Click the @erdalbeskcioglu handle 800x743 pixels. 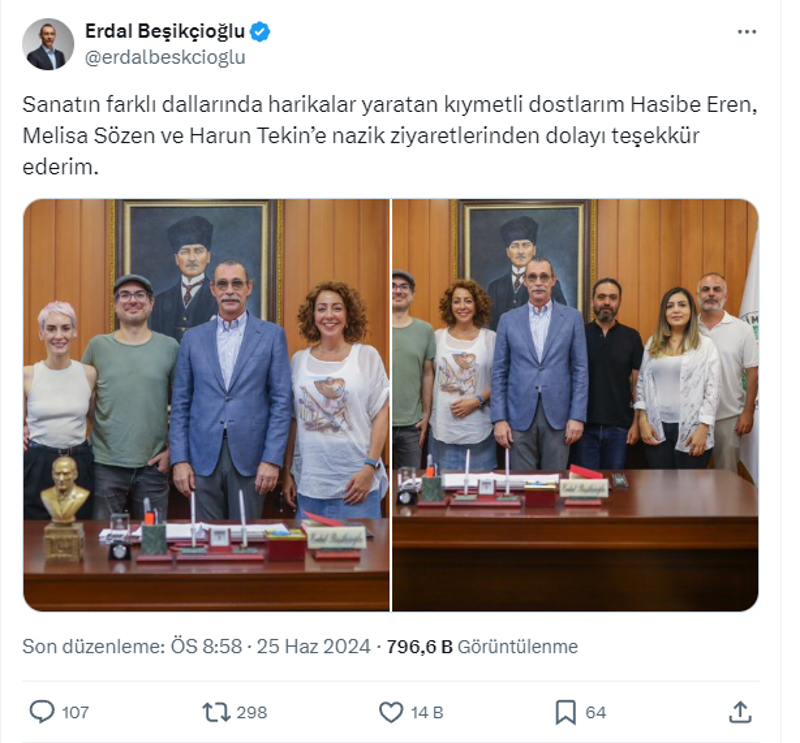(165, 57)
